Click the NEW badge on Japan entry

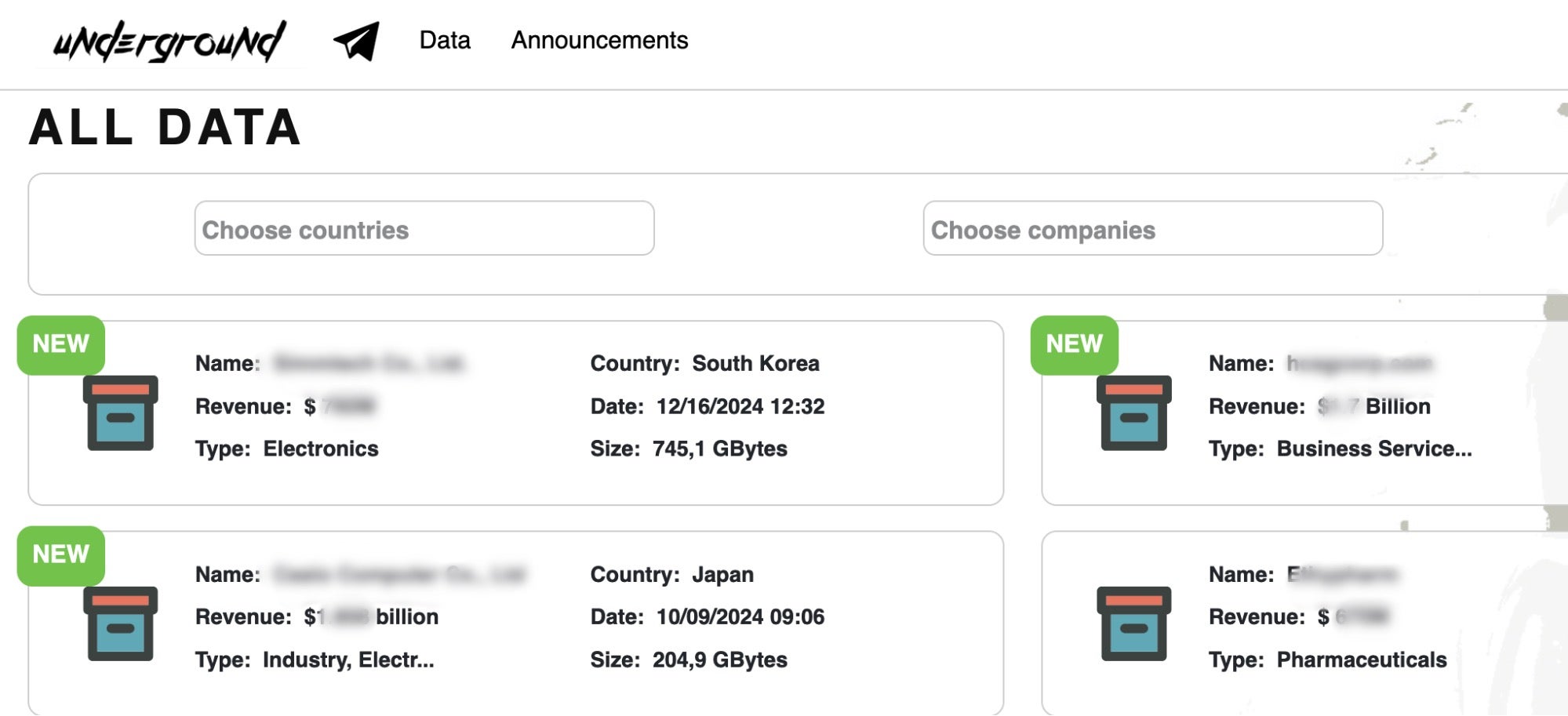60,554
